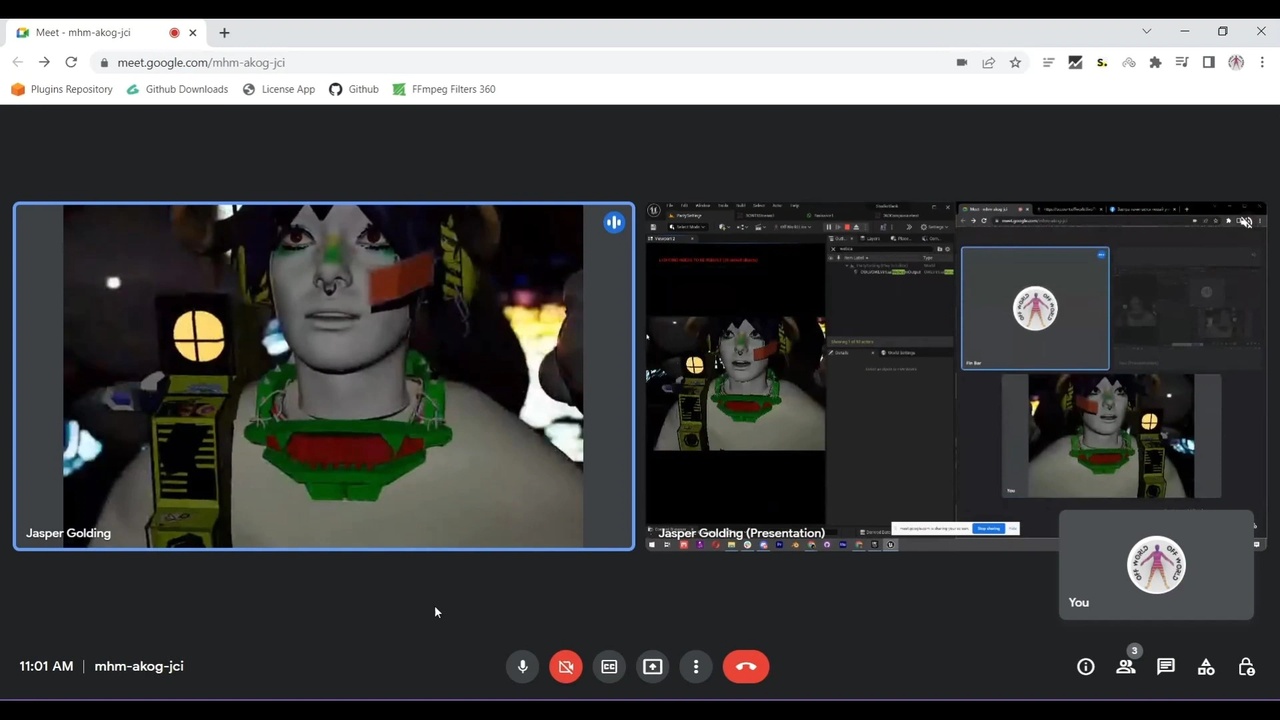Viewport: 1280px width, 720px height.
Task: Click the speaking indicator on Jasper's tile
Action: click(x=614, y=223)
